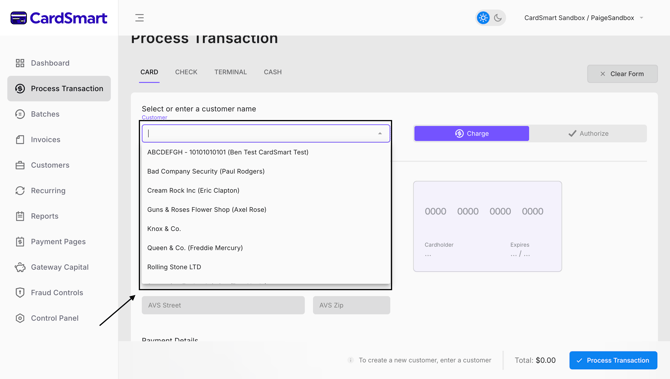This screenshot has height=379, width=670.
Task: Click the X icon in Clear Form
Action: coord(602,74)
